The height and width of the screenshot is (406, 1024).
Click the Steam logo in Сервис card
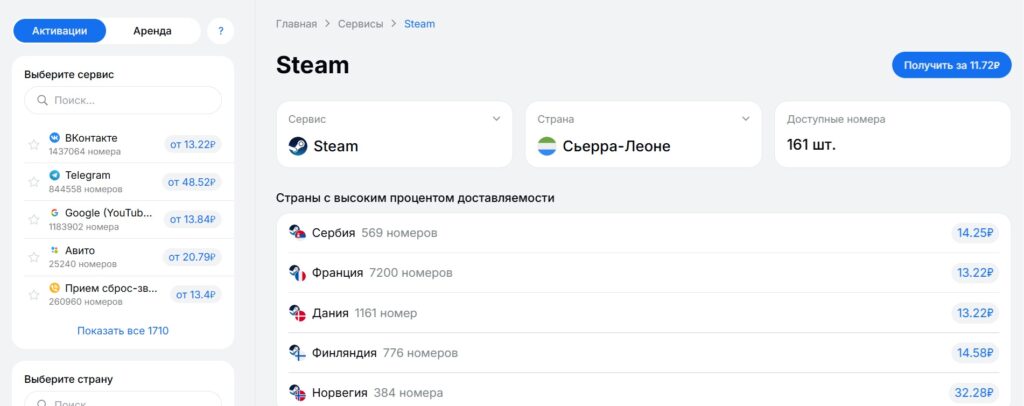tap(298, 146)
